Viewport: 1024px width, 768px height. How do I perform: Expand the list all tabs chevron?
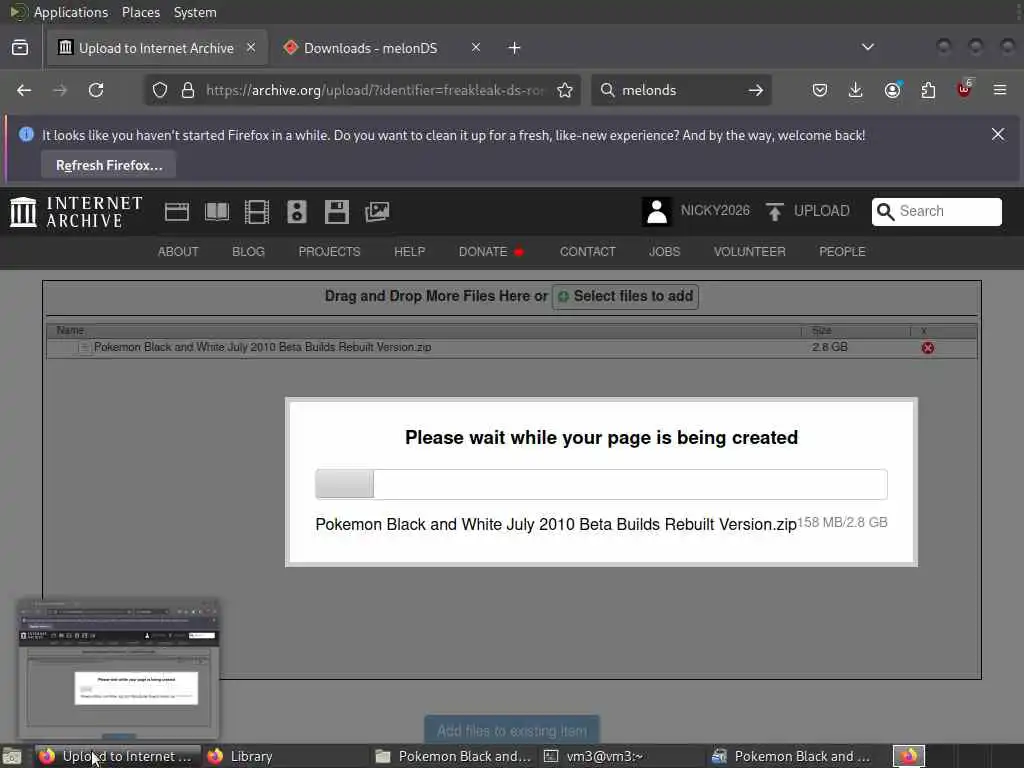[868, 47]
